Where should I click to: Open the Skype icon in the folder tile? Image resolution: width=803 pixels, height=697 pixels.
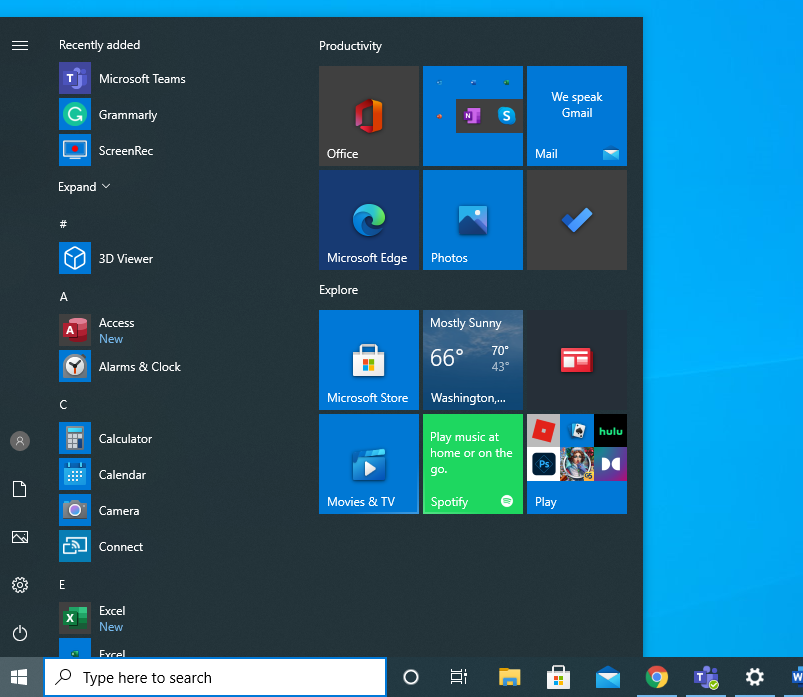[x=506, y=116]
